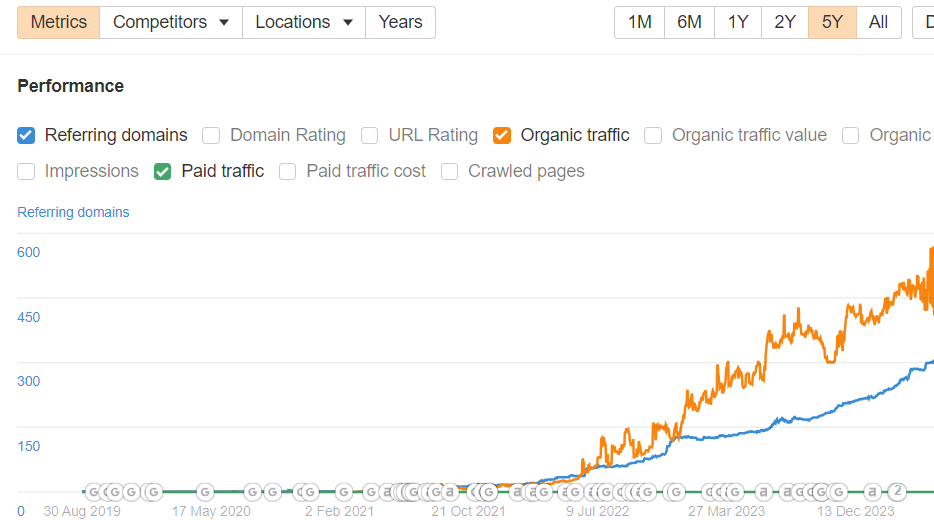Enable the Crawled pages checkbox
The width and height of the screenshot is (934, 520).
(450, 171)
